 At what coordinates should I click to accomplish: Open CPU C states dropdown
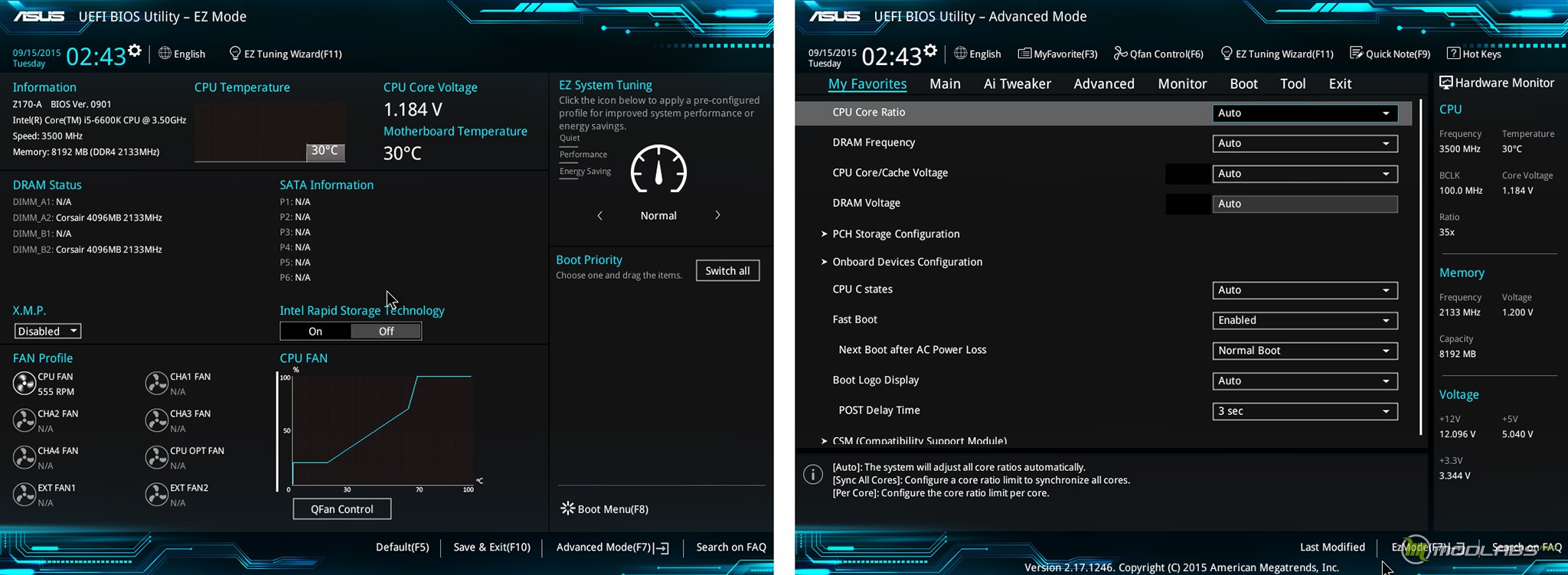pyautogui.click(x=1305, y=290)
